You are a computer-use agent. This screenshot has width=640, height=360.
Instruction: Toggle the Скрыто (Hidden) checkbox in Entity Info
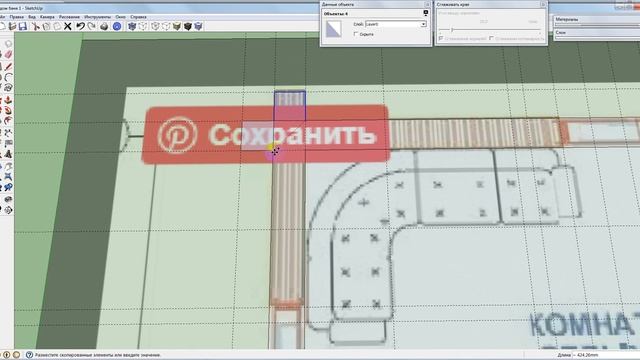click(x=356, y=34)
